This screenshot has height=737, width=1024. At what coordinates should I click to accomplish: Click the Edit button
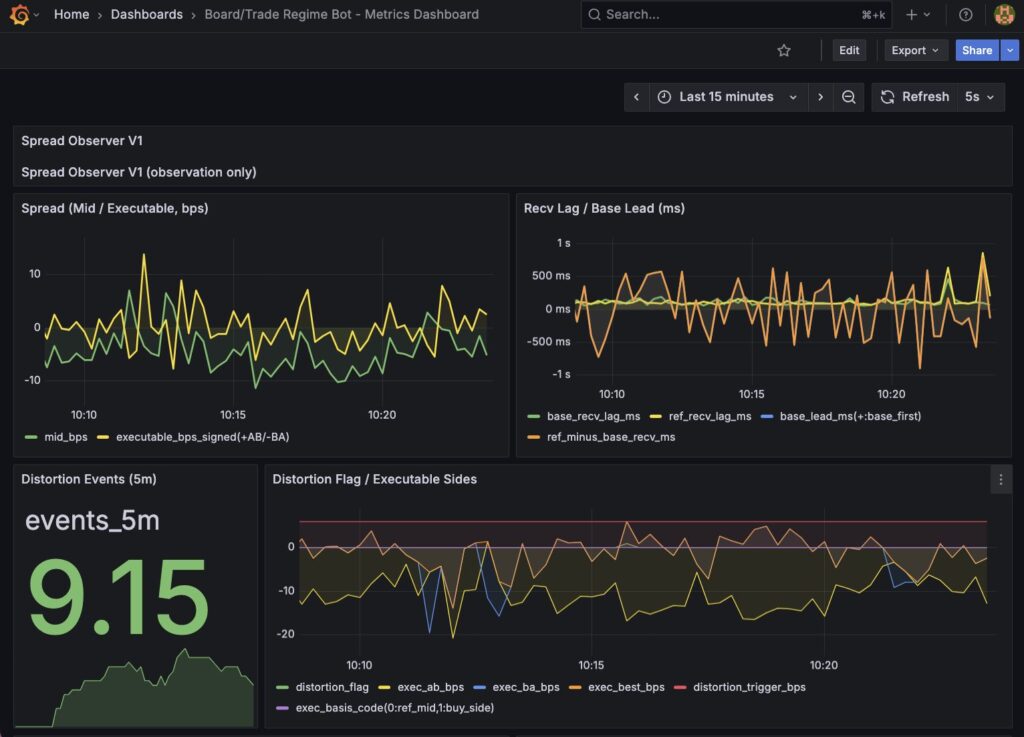pos(849,50)
